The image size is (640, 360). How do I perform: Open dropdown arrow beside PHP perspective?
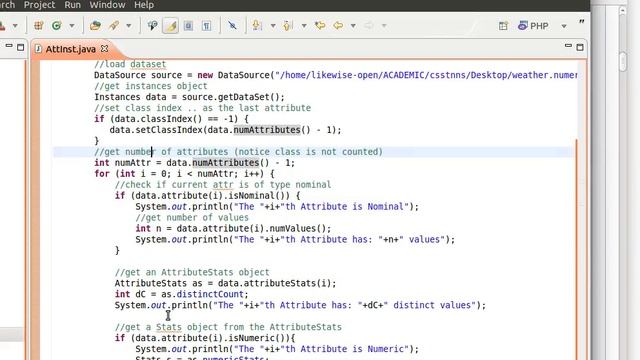pos(564,26)
